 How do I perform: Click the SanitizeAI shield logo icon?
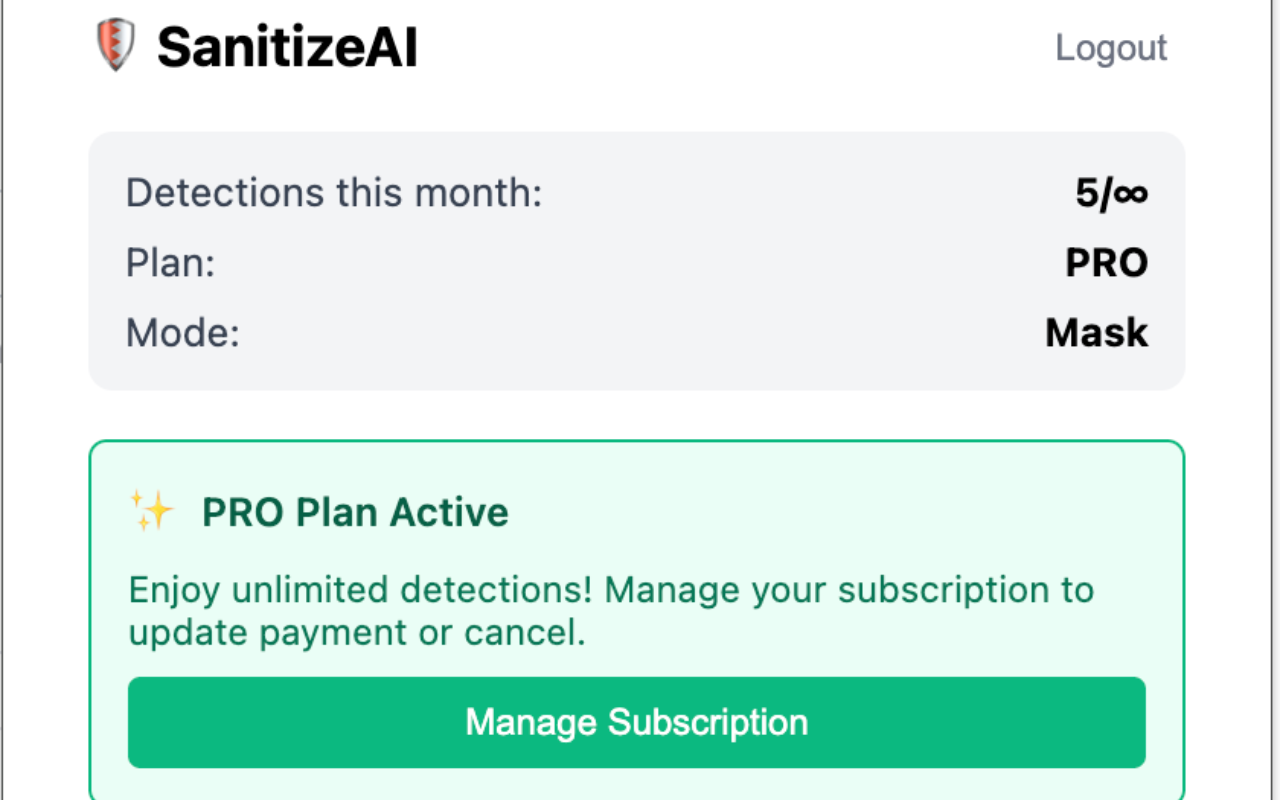115,46
